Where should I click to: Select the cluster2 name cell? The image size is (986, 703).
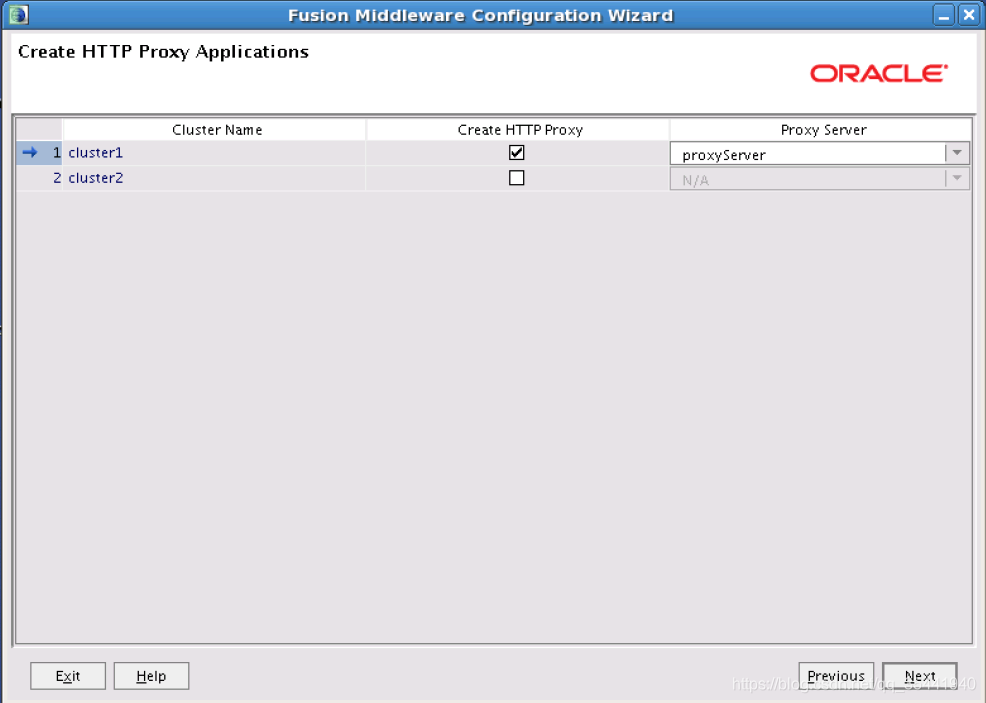pyautogui.click(x=214, y=178)
